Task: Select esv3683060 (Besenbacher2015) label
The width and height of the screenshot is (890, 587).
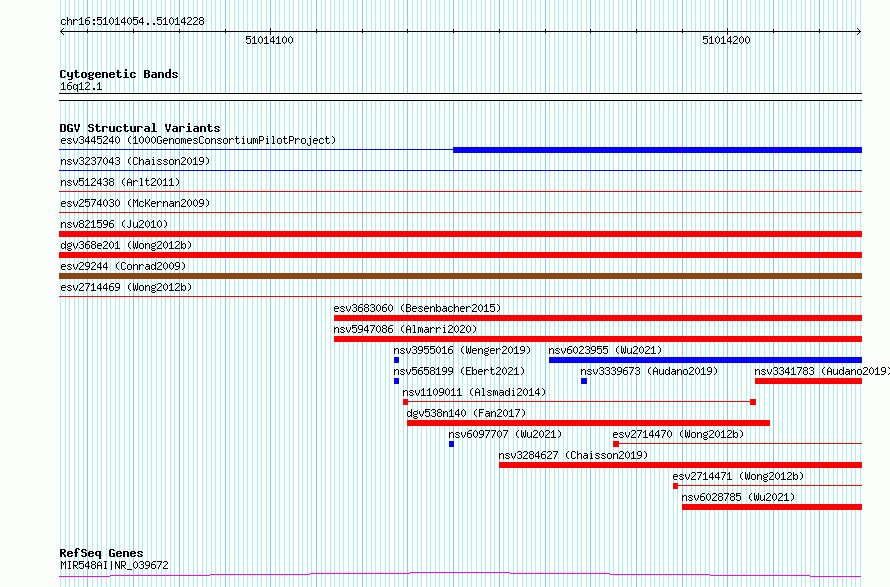Action: [417, 308]
